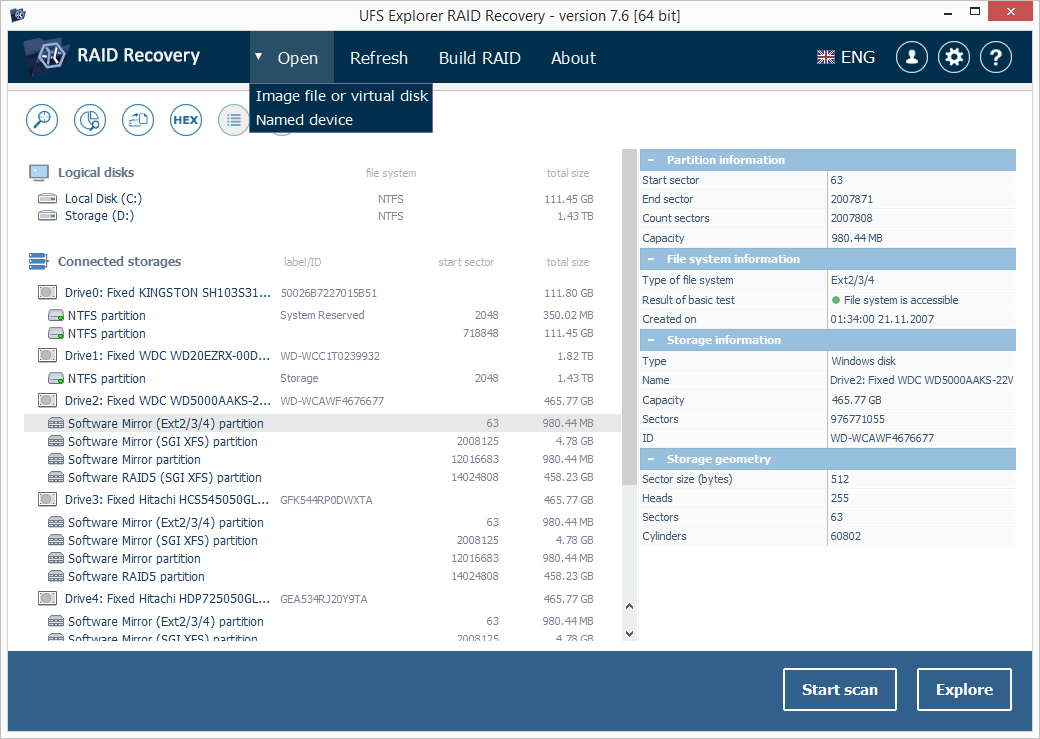The width and height of the screenshot is (1040, 739).
Task: Open the HEX viewer icon
Action: (186, 120)
